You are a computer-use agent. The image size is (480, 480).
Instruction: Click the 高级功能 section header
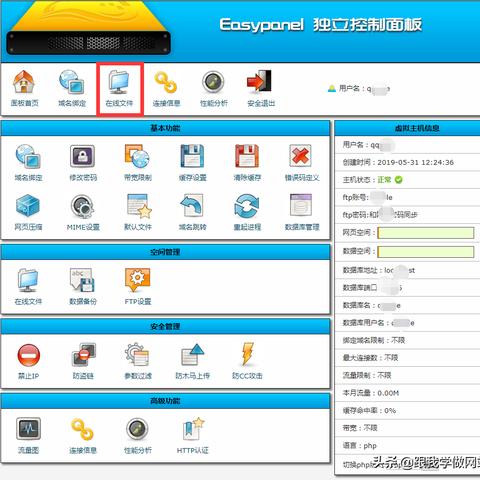(x=165, y=401)
